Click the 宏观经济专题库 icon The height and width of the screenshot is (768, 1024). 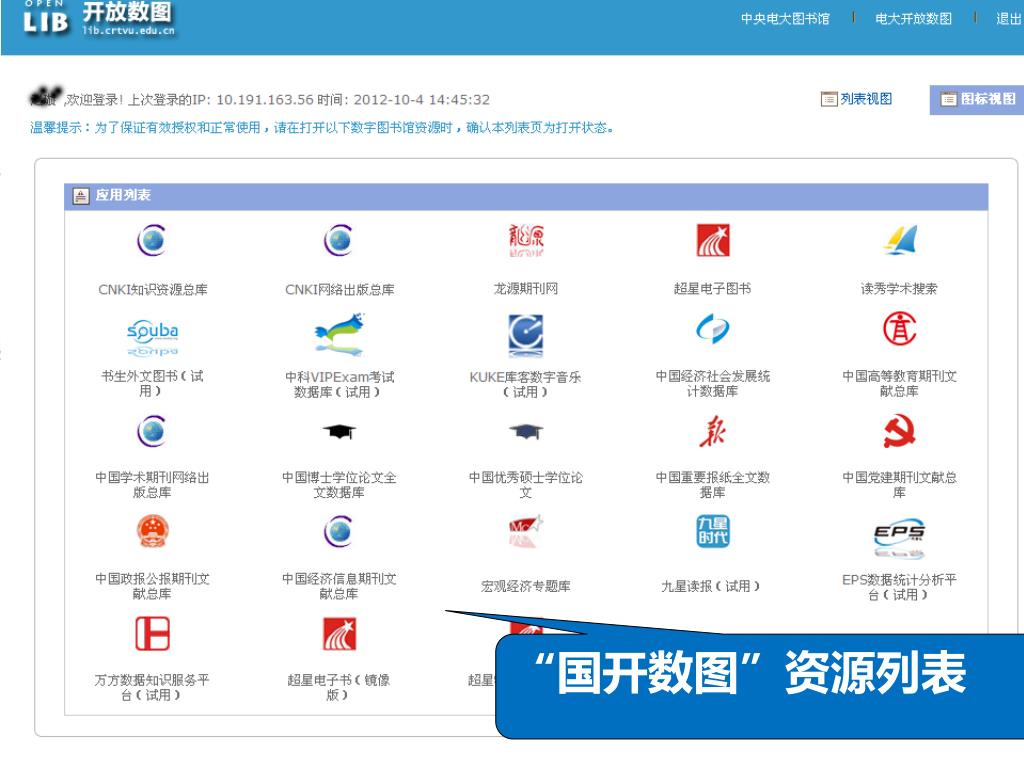click(526, 532)
